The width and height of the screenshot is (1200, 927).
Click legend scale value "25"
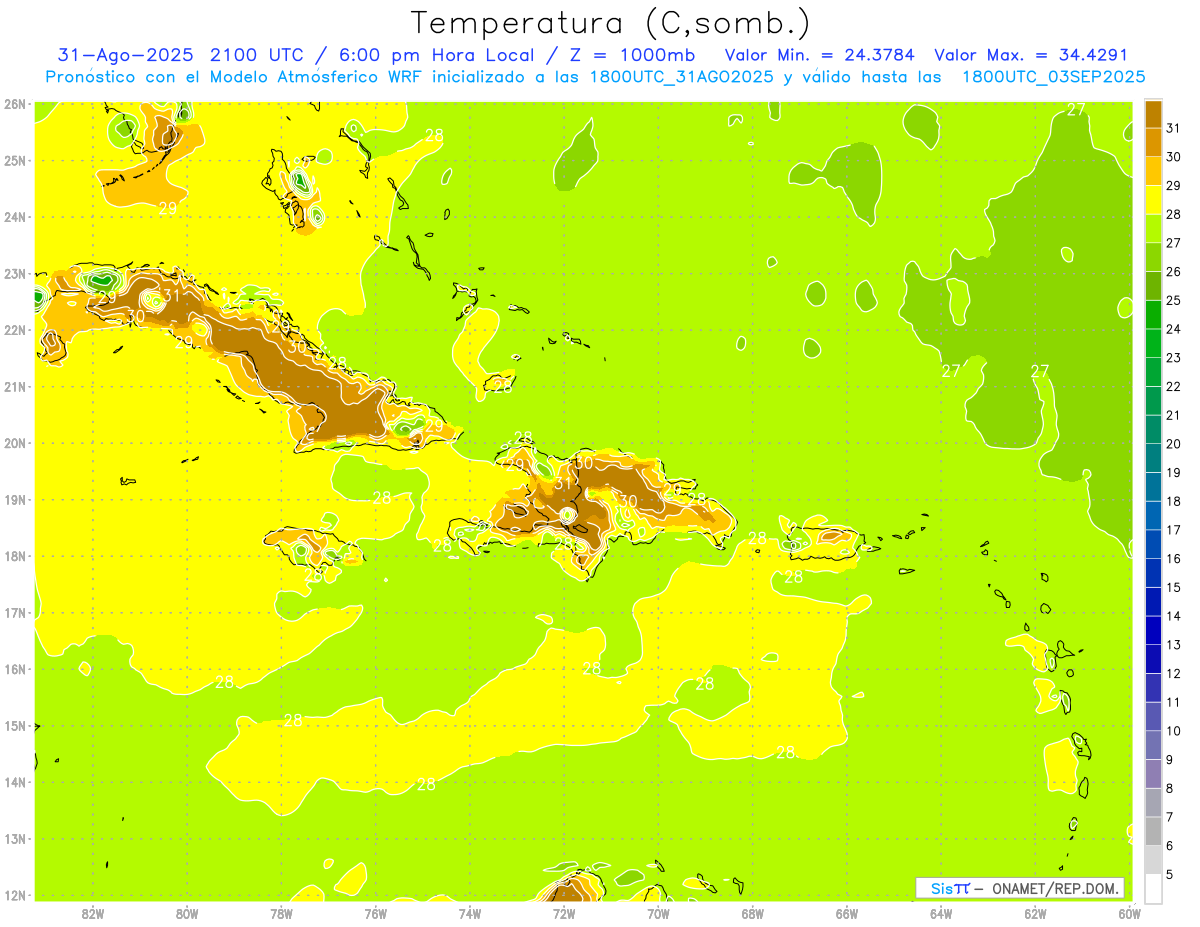point(1174,300)
